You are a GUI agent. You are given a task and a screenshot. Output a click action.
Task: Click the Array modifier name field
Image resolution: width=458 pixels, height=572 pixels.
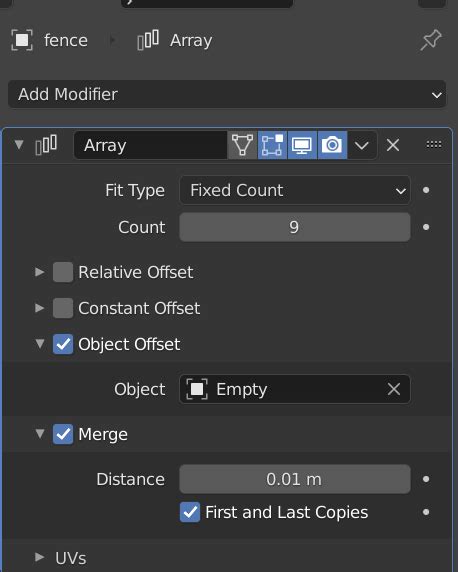click(x=150, y=145)
